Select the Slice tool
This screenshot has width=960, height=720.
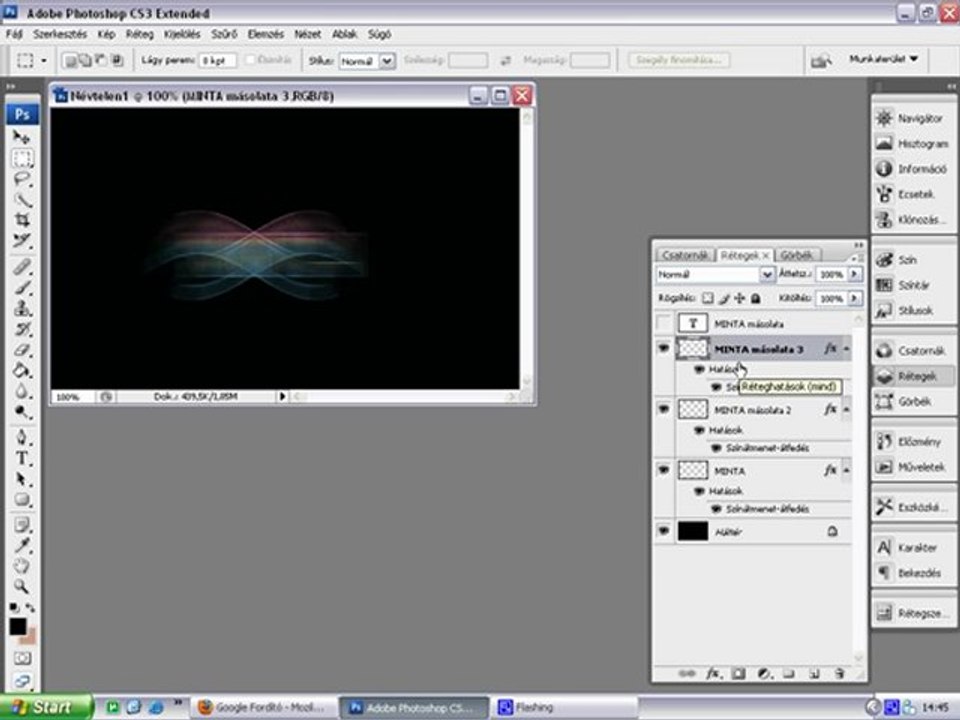(x=22, y=241)
